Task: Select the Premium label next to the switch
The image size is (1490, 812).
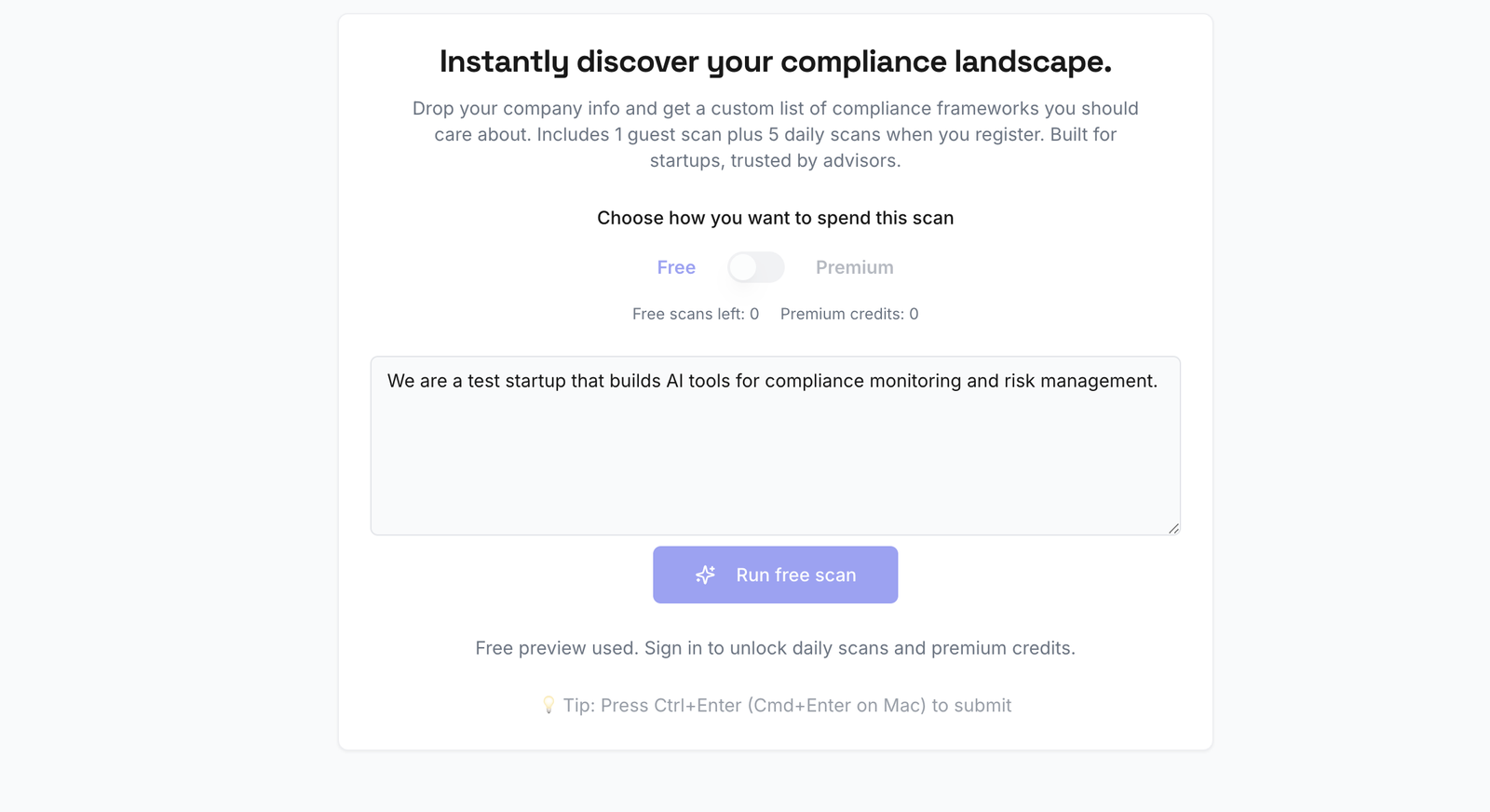Action: pyautogui.click(x=854, y=267)
